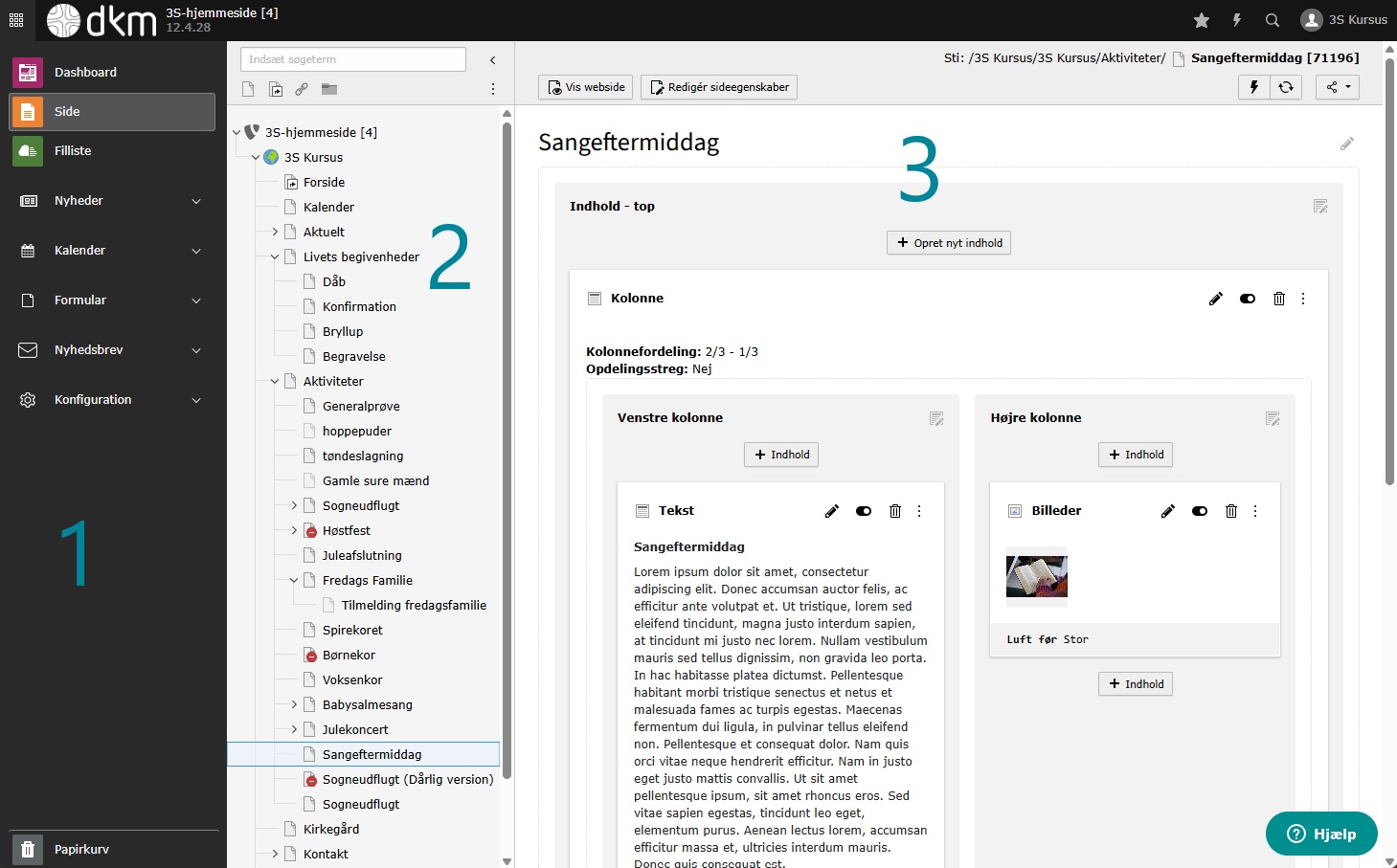Expand the Nyheder menu group
Image resolution: width=1397 pixels, height=868 pixels.
click(112, 201)
